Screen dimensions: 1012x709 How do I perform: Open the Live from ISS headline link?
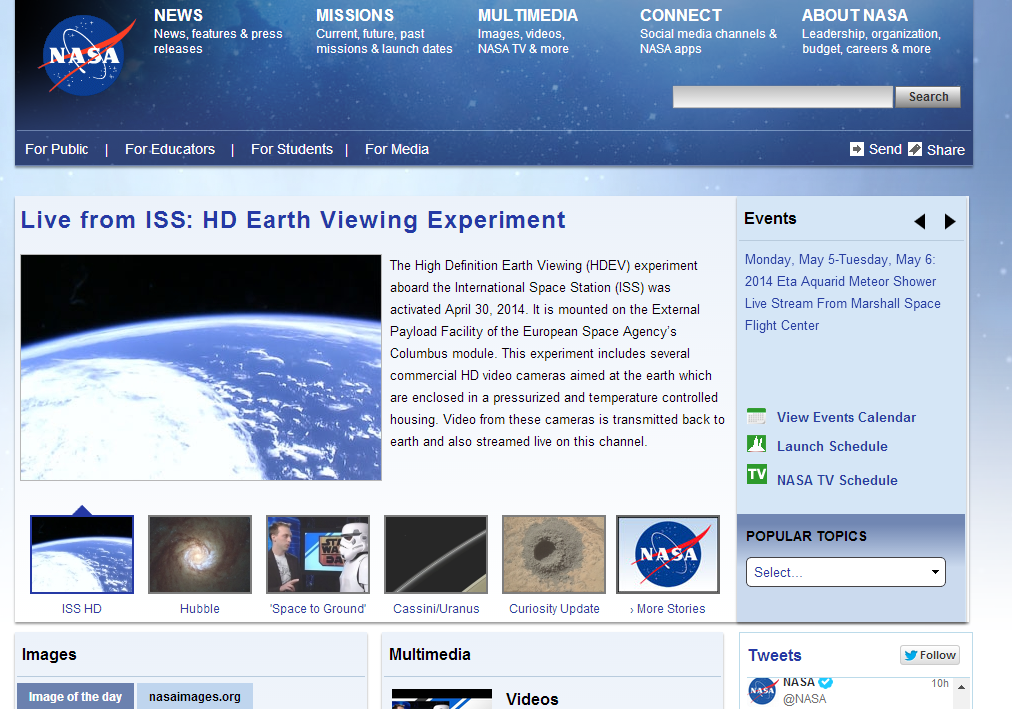(293, 220)
